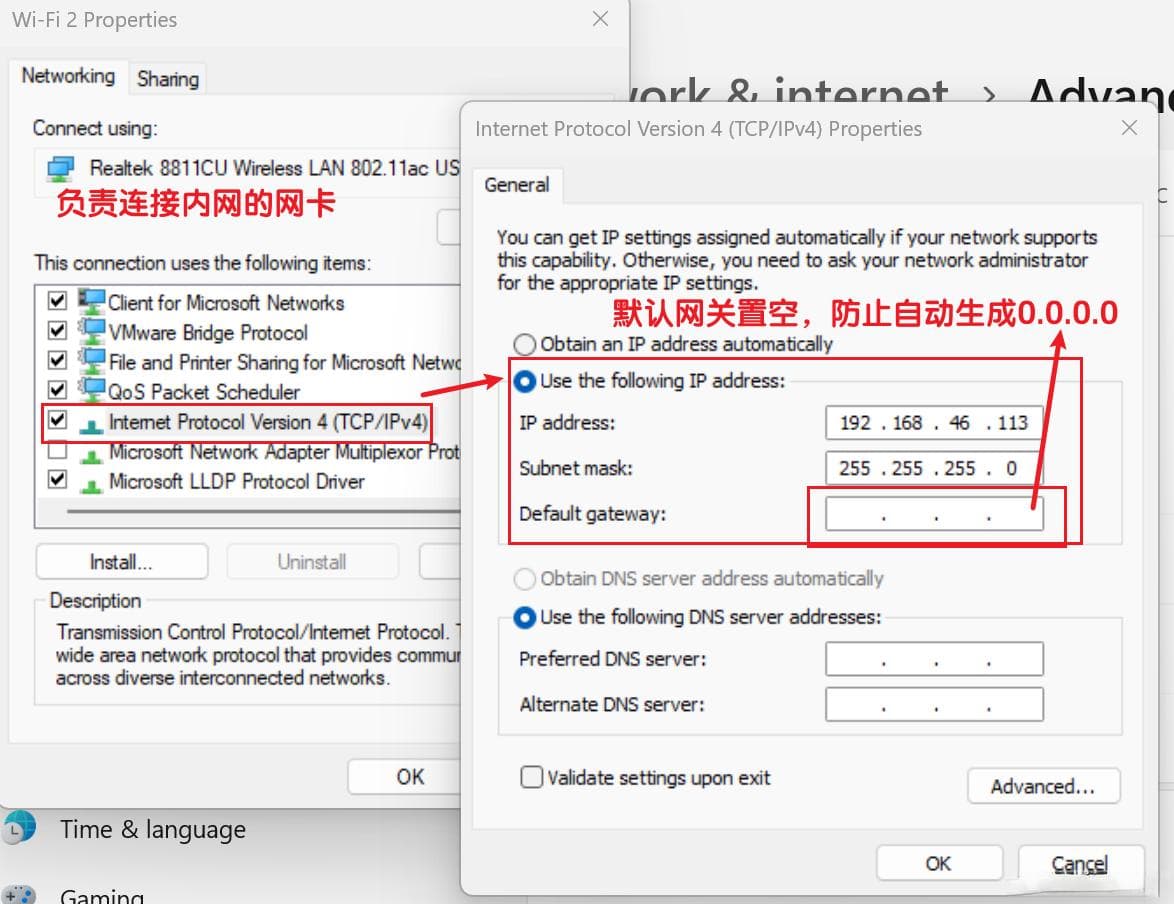Click the File and Printer Sharing icon

click(91, 362)
